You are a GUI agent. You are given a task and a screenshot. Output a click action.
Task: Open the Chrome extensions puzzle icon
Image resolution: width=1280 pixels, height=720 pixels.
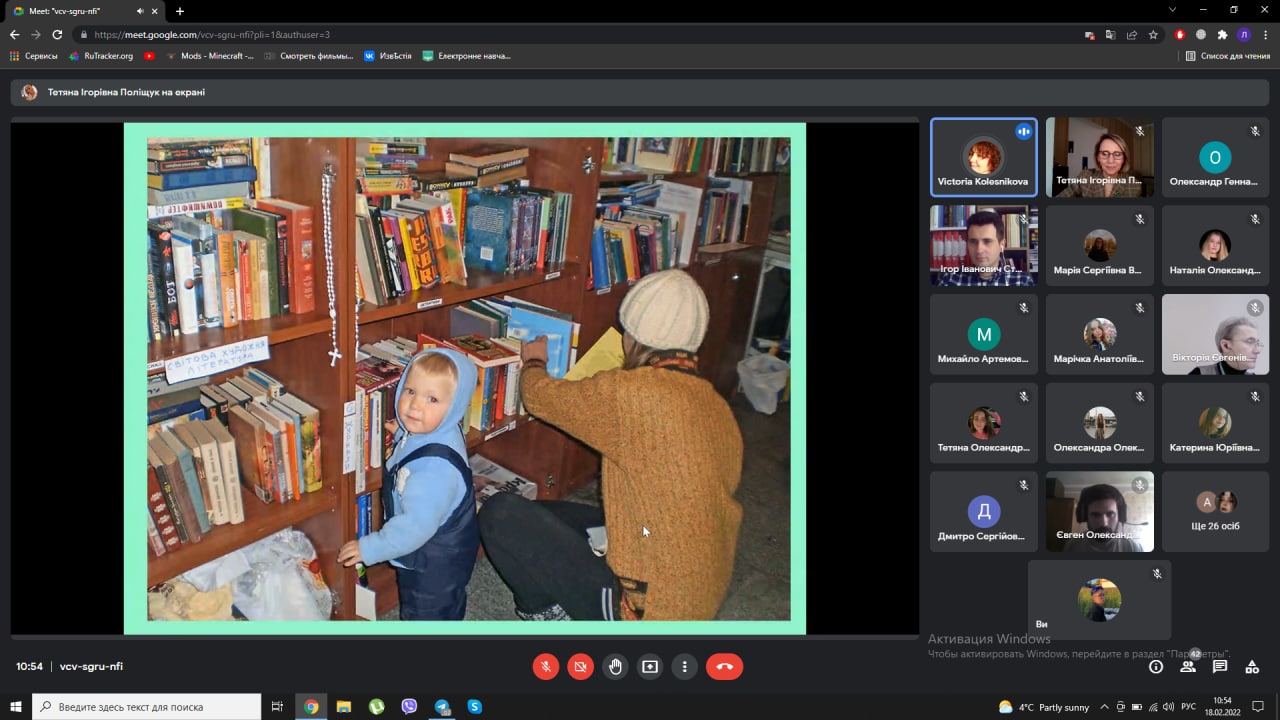click(1222, 34)
